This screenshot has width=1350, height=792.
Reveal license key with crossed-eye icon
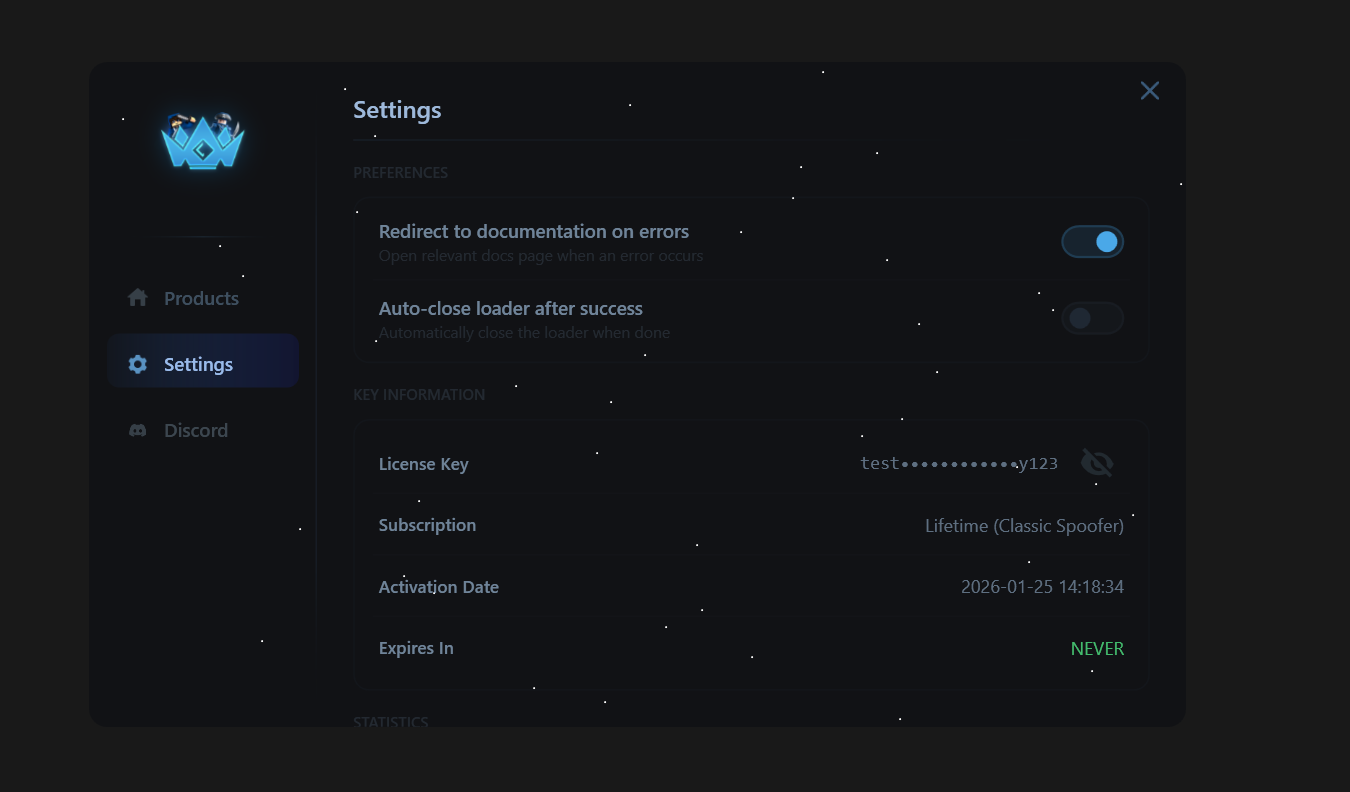(1097, 463)
